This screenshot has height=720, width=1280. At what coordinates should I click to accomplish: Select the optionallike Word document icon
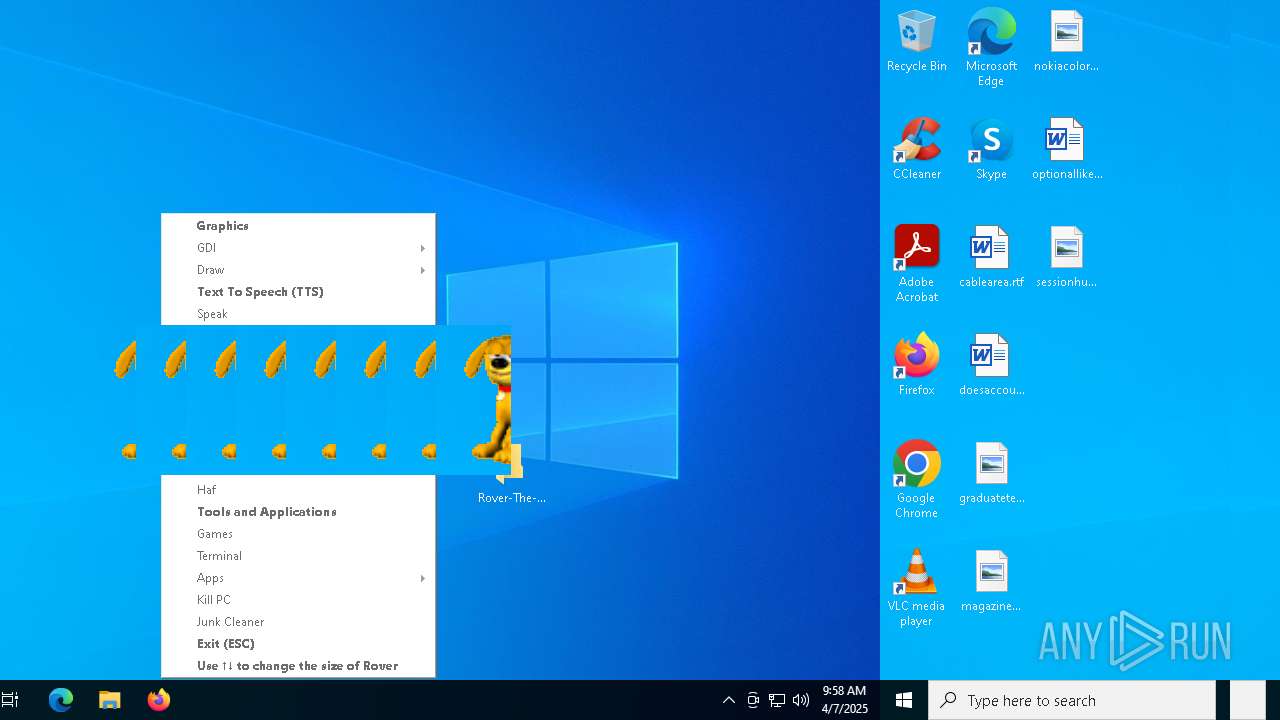tap(1066, 149)
